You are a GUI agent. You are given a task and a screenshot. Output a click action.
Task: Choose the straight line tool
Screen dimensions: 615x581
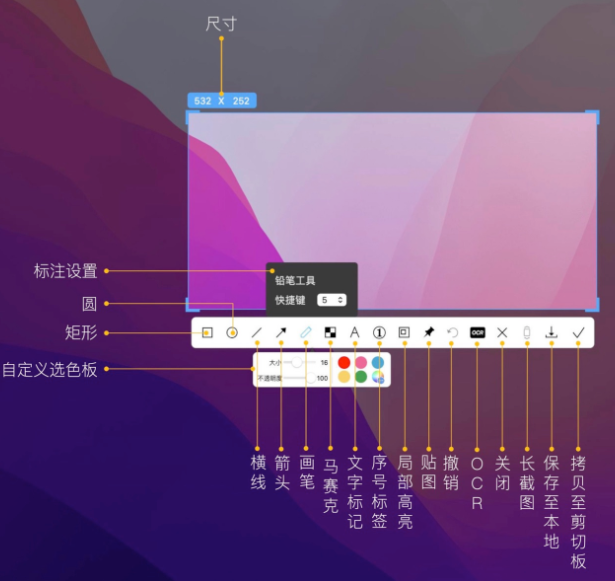point(257,333)
